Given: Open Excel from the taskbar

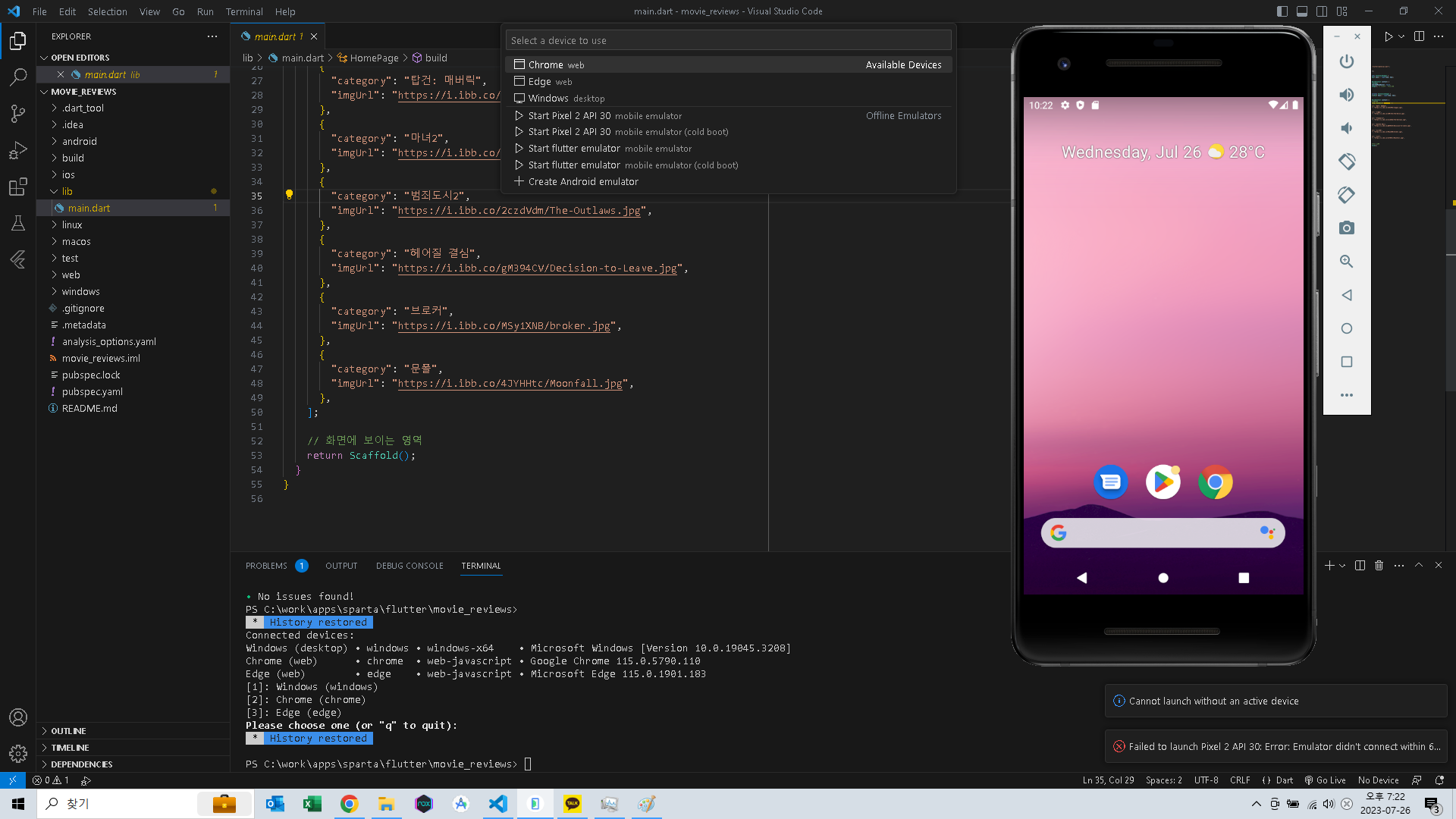Looking at the screenshot, I should click(312, 804).
